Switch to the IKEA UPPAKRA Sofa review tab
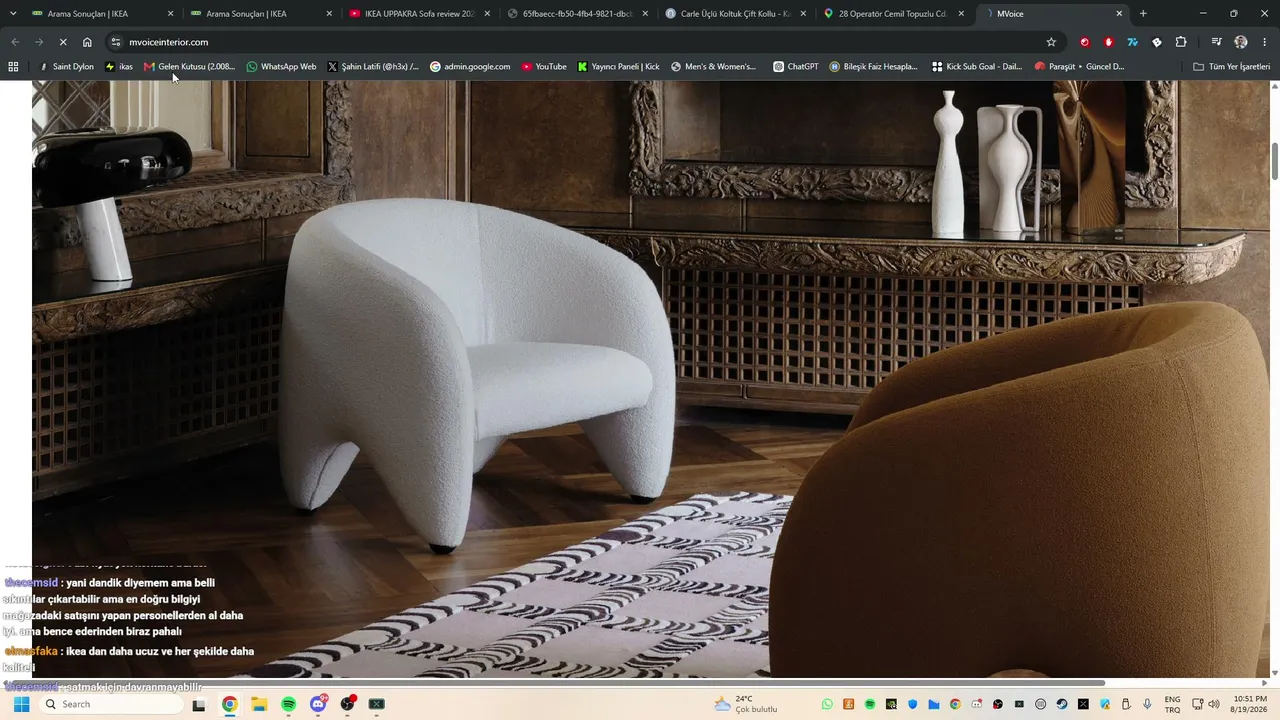Image resolution: width=1280 pixels, height=720 pixels. pyautogui.click(x=419, y=14)
